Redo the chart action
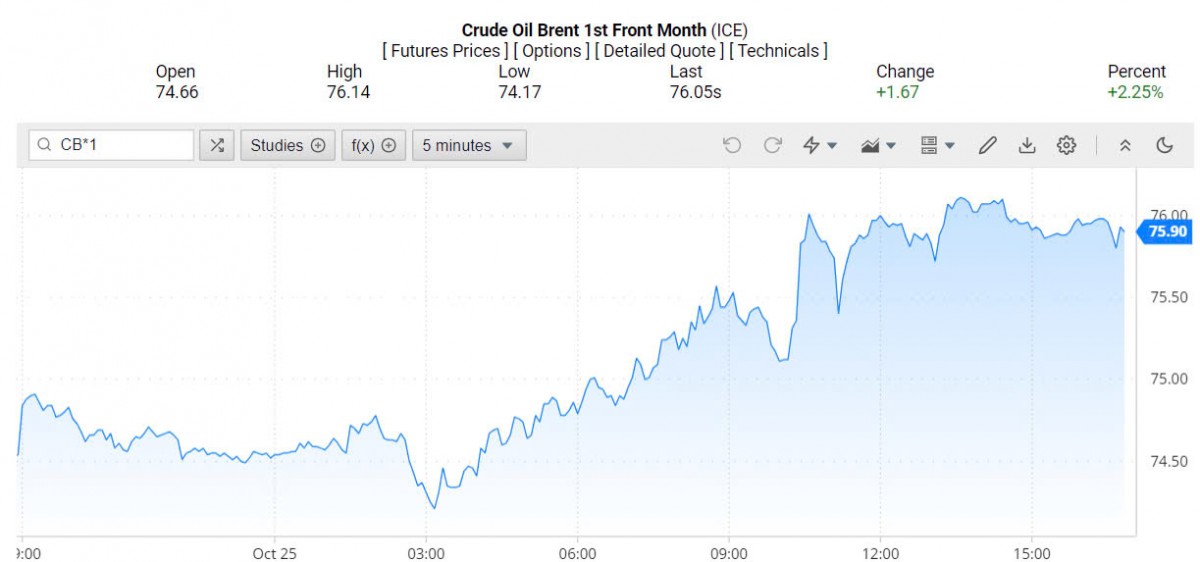1200x562 pixels. coord(772,145)
